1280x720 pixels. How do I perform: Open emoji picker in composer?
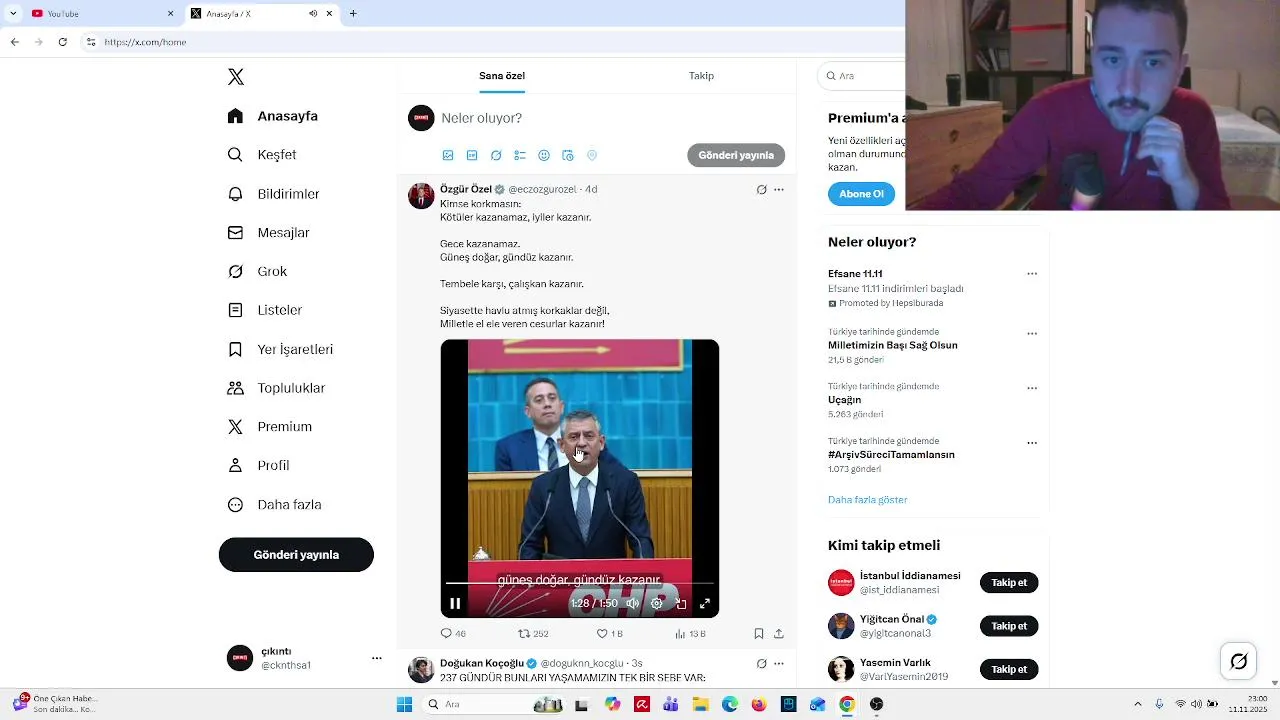pyautogui.click(x=544, y=156)
